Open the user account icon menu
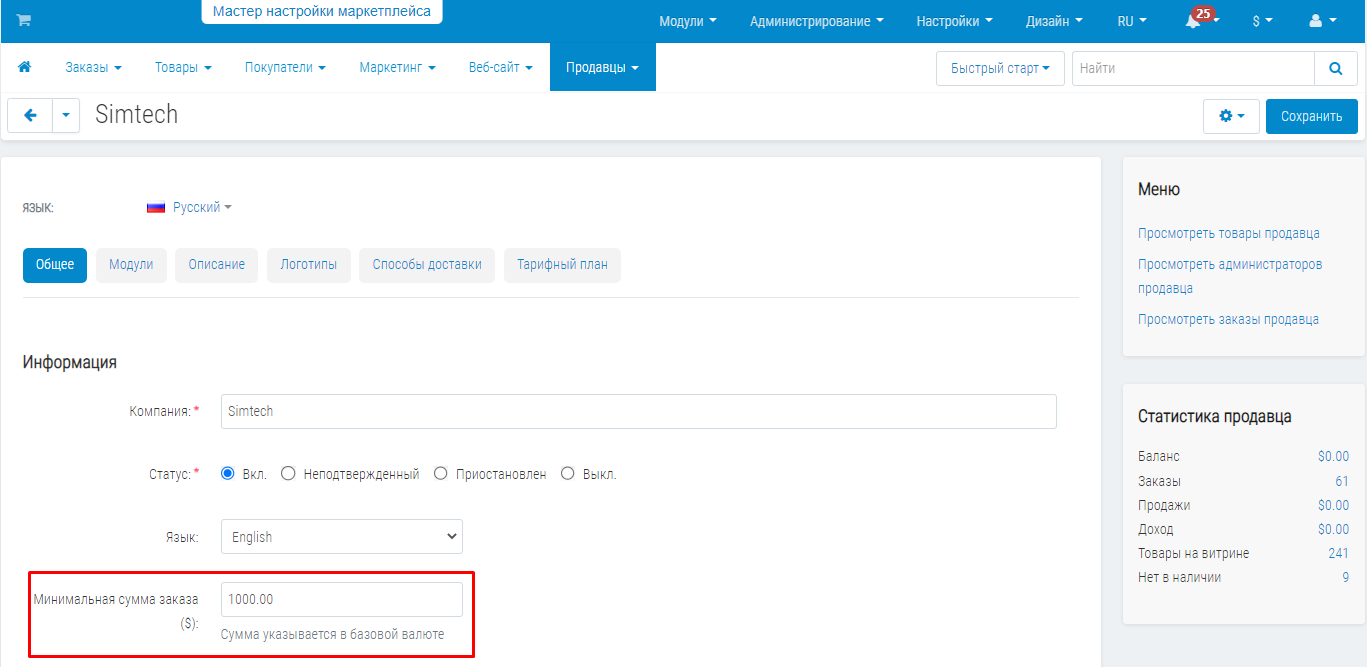1367x667 pixels. [x=1322, y=21]
